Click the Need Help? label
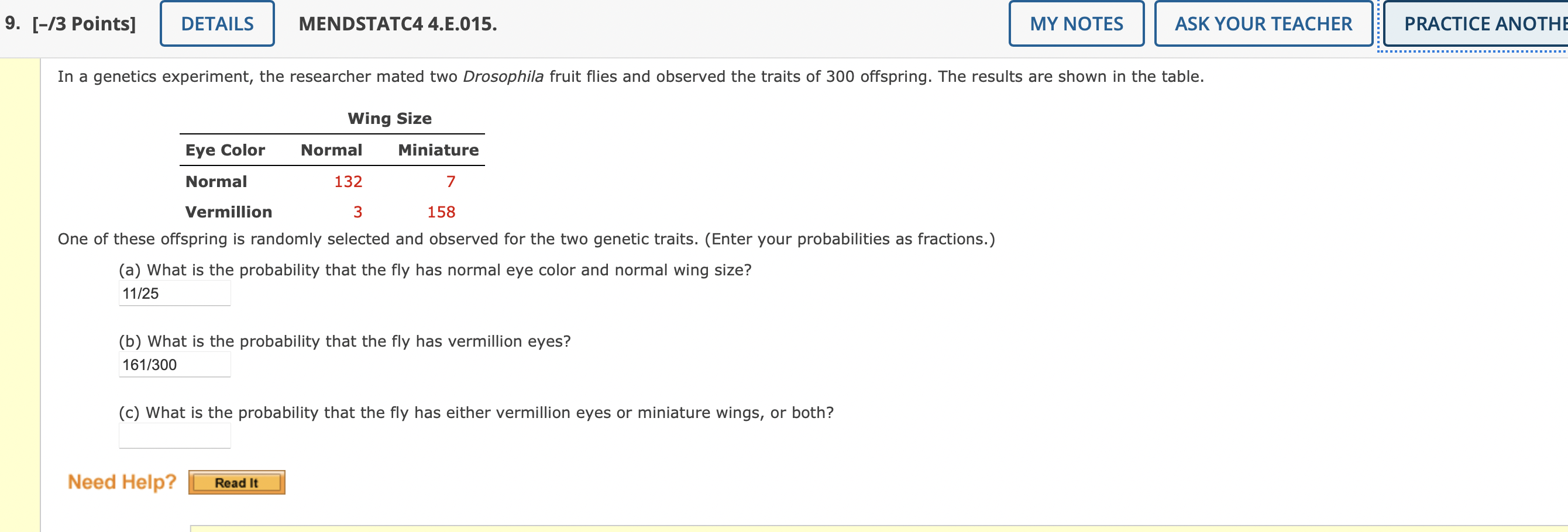 [x=121, y=481]
